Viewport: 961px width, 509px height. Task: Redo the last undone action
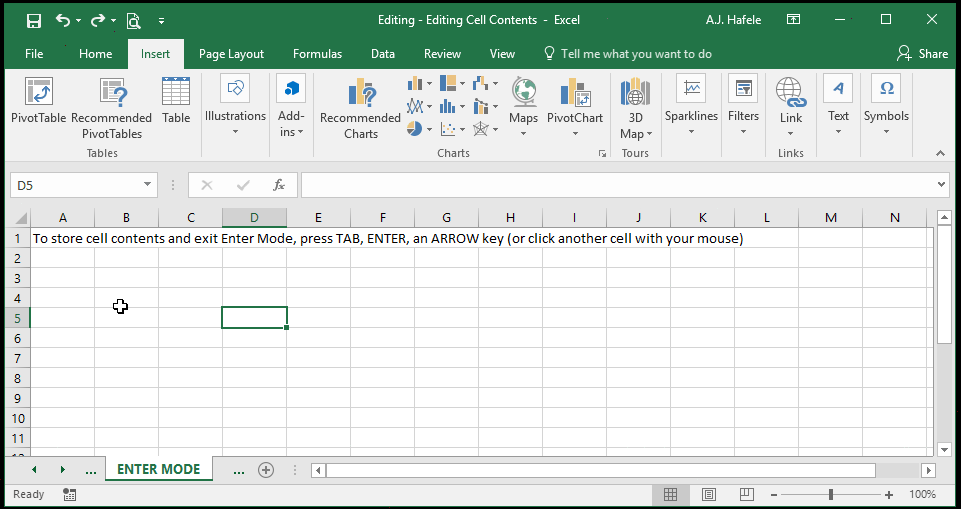pyautogui.click(x=98, y=20)
